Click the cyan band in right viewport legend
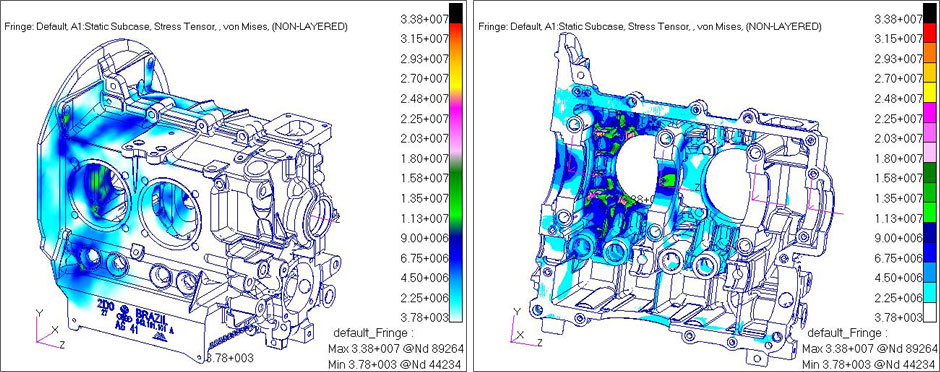This screenshot has width=940, height=372. point(931,292)
